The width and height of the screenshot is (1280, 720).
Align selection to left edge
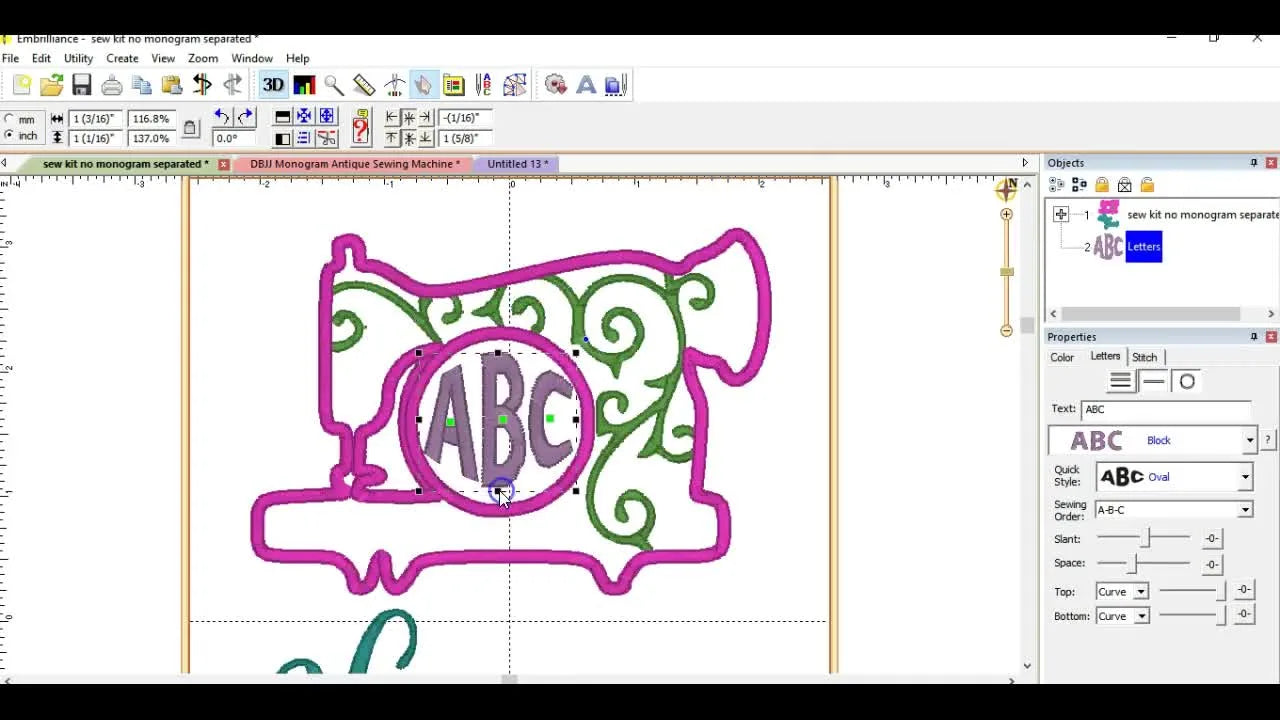[392, 117]
